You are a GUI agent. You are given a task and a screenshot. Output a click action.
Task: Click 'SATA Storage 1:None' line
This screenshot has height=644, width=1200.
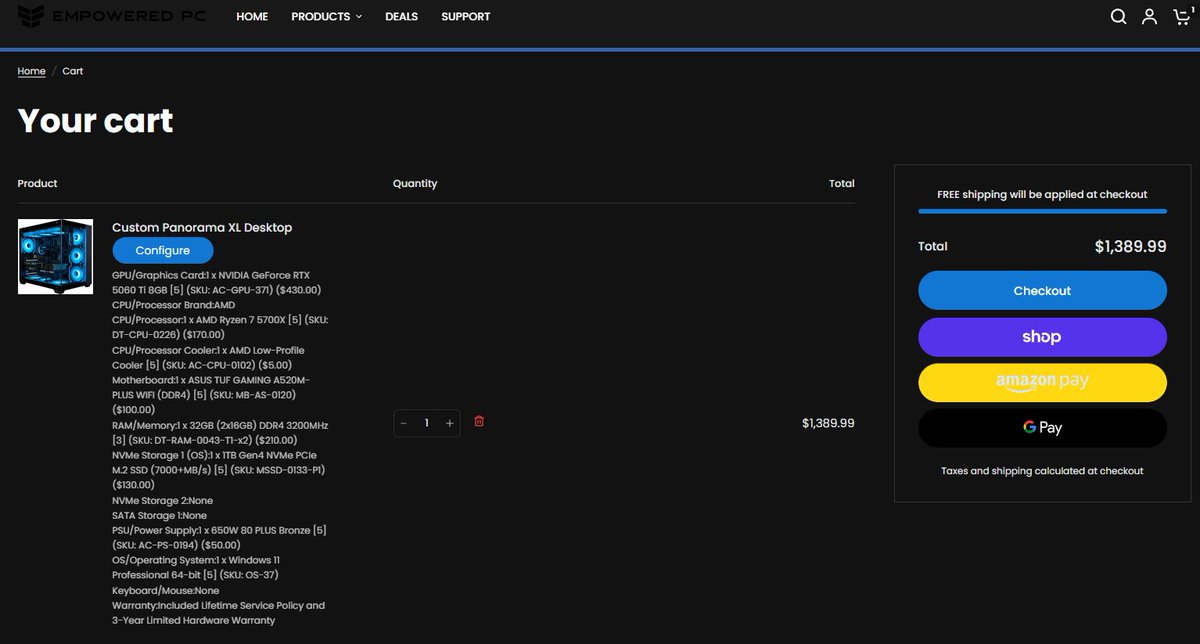(x=159, y=515)
